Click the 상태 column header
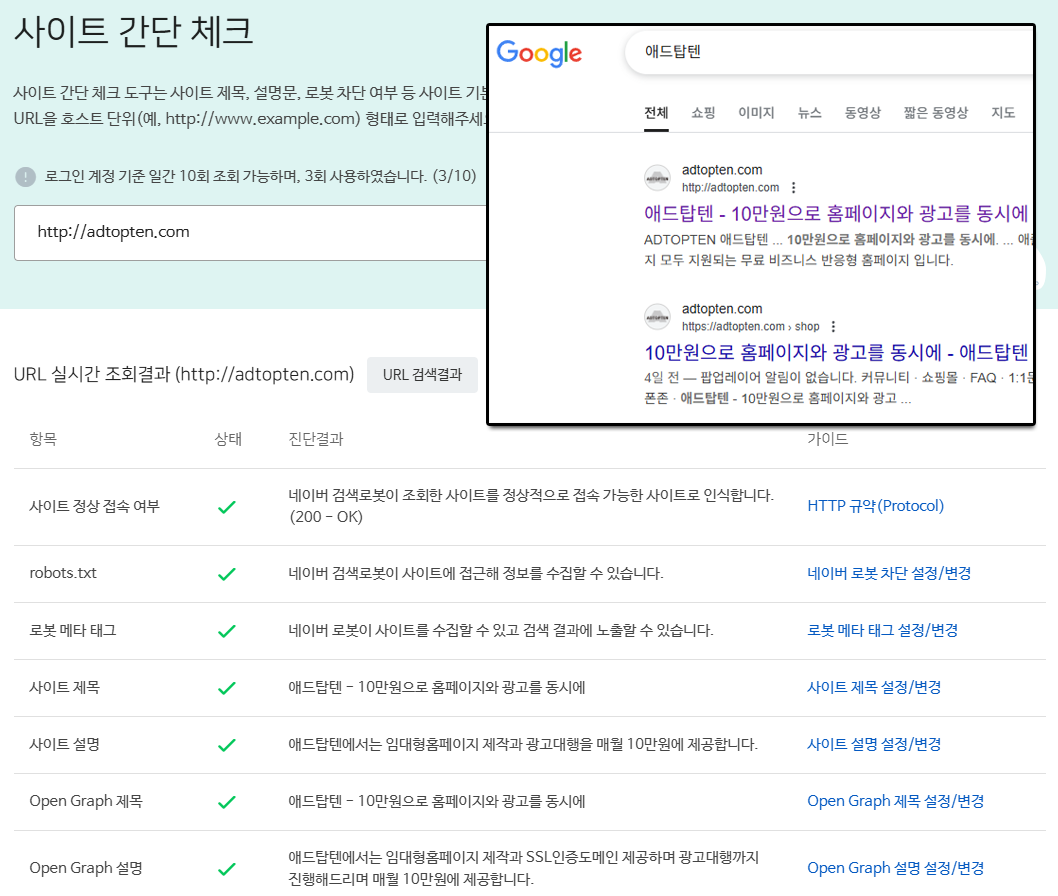1058x896 pixels. (x=228, y=439)
